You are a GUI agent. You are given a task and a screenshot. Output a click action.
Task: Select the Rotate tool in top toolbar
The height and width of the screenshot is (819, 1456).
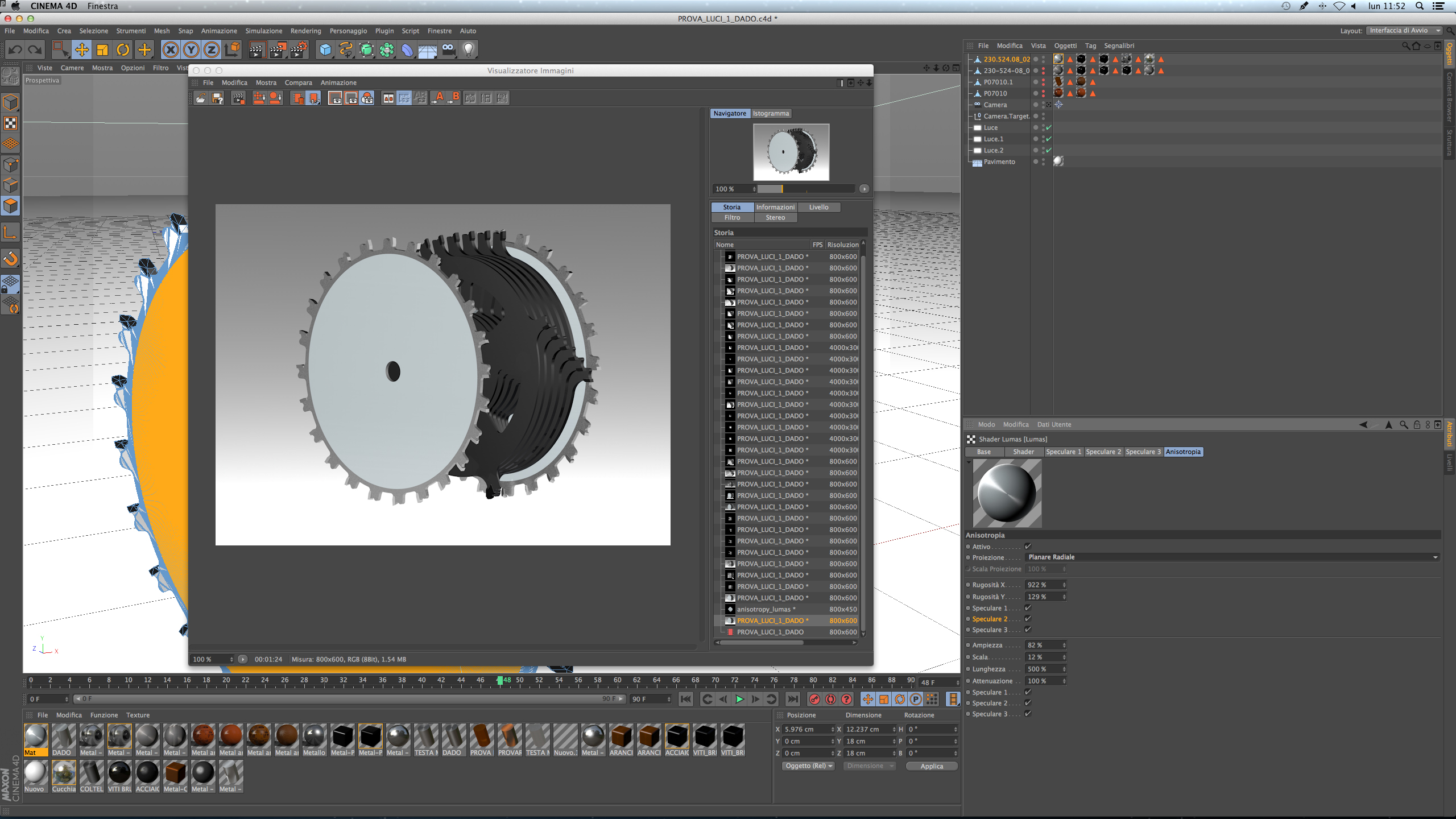123,50
